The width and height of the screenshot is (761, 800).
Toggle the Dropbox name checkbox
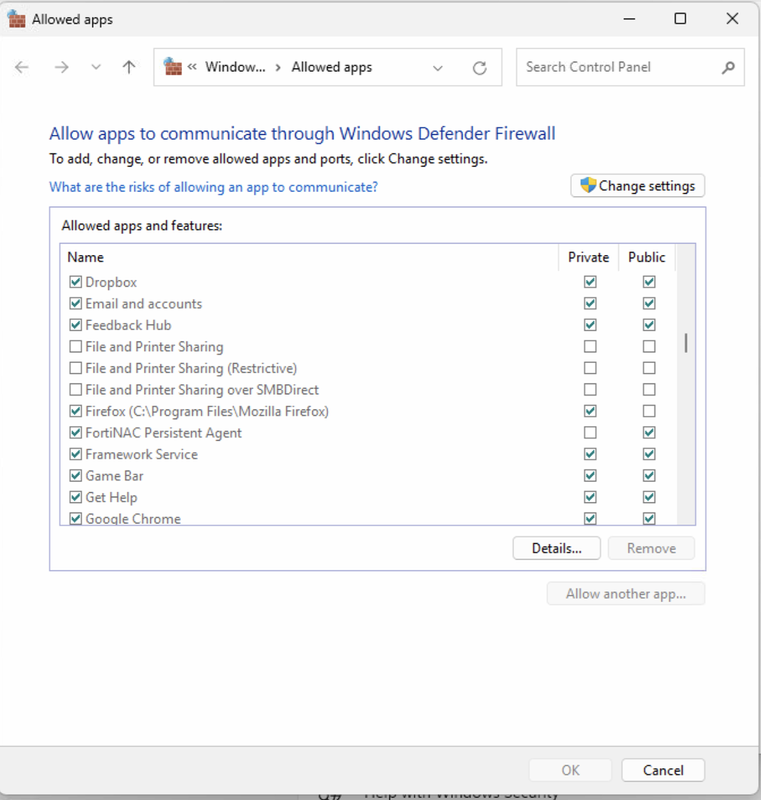(x=75, y=282)
